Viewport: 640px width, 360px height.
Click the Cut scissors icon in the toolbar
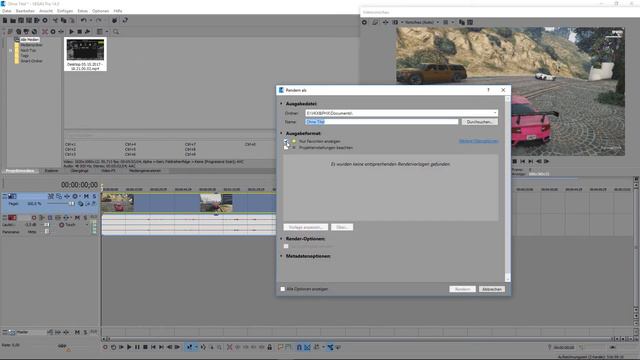55,20
